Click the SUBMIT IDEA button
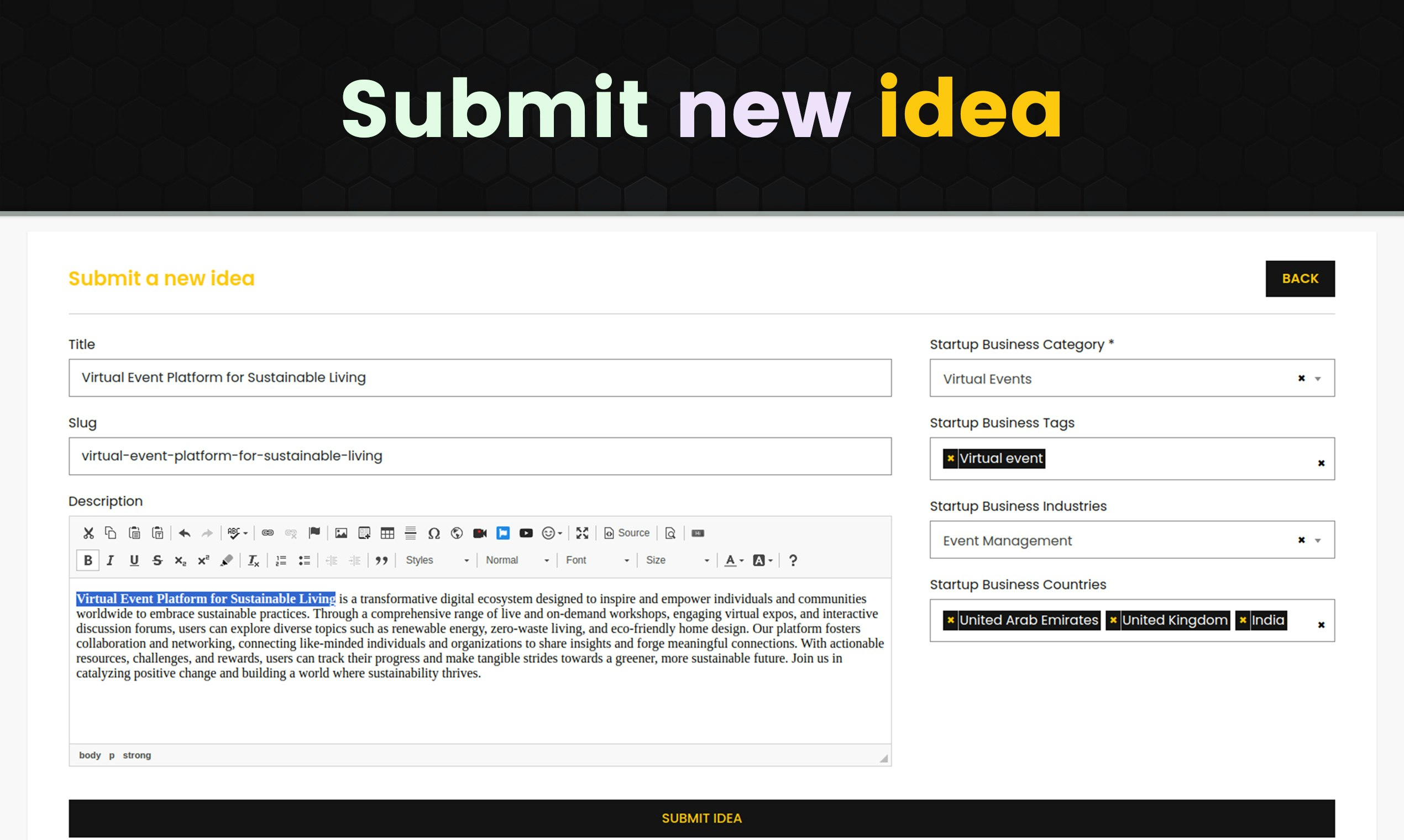This screenshot has width=1404, height=840. pos(701,818)
